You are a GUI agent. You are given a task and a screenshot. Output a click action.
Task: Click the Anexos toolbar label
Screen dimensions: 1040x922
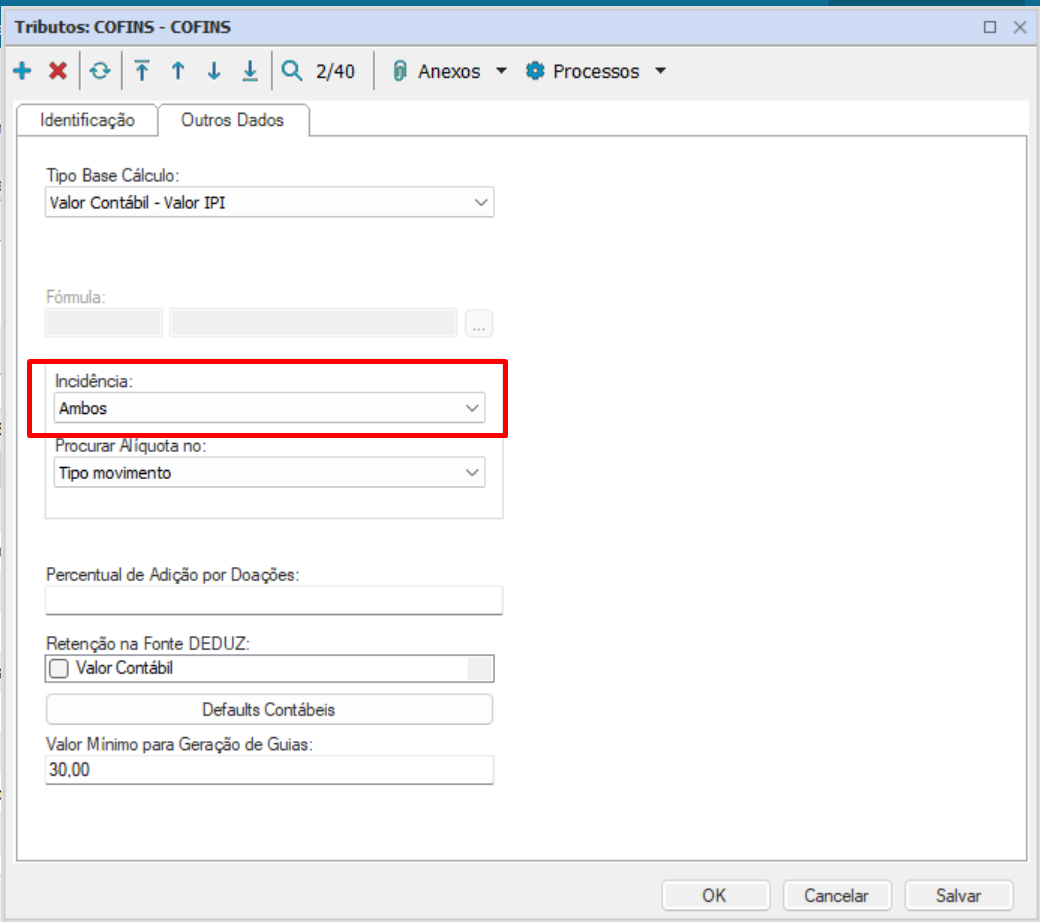(x=449, y=71)
